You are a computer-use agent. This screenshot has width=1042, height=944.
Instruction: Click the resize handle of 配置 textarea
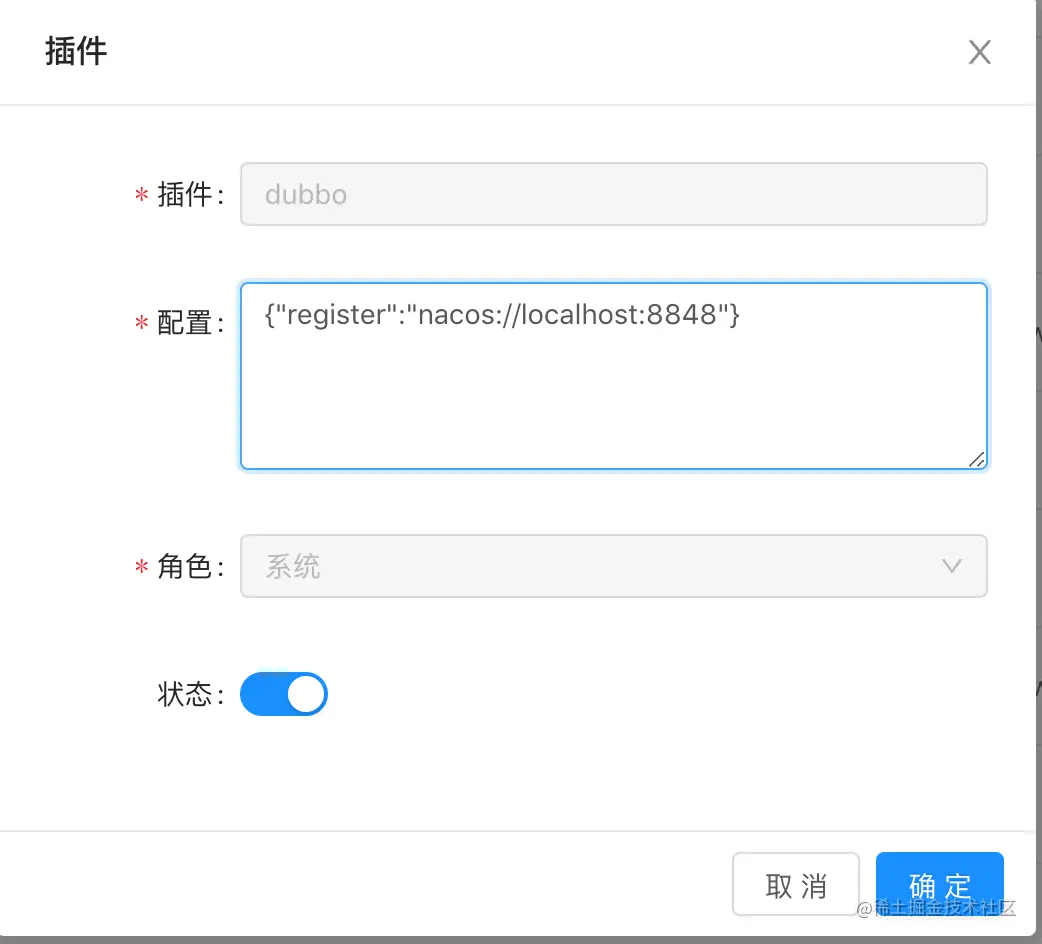point(978,461)
